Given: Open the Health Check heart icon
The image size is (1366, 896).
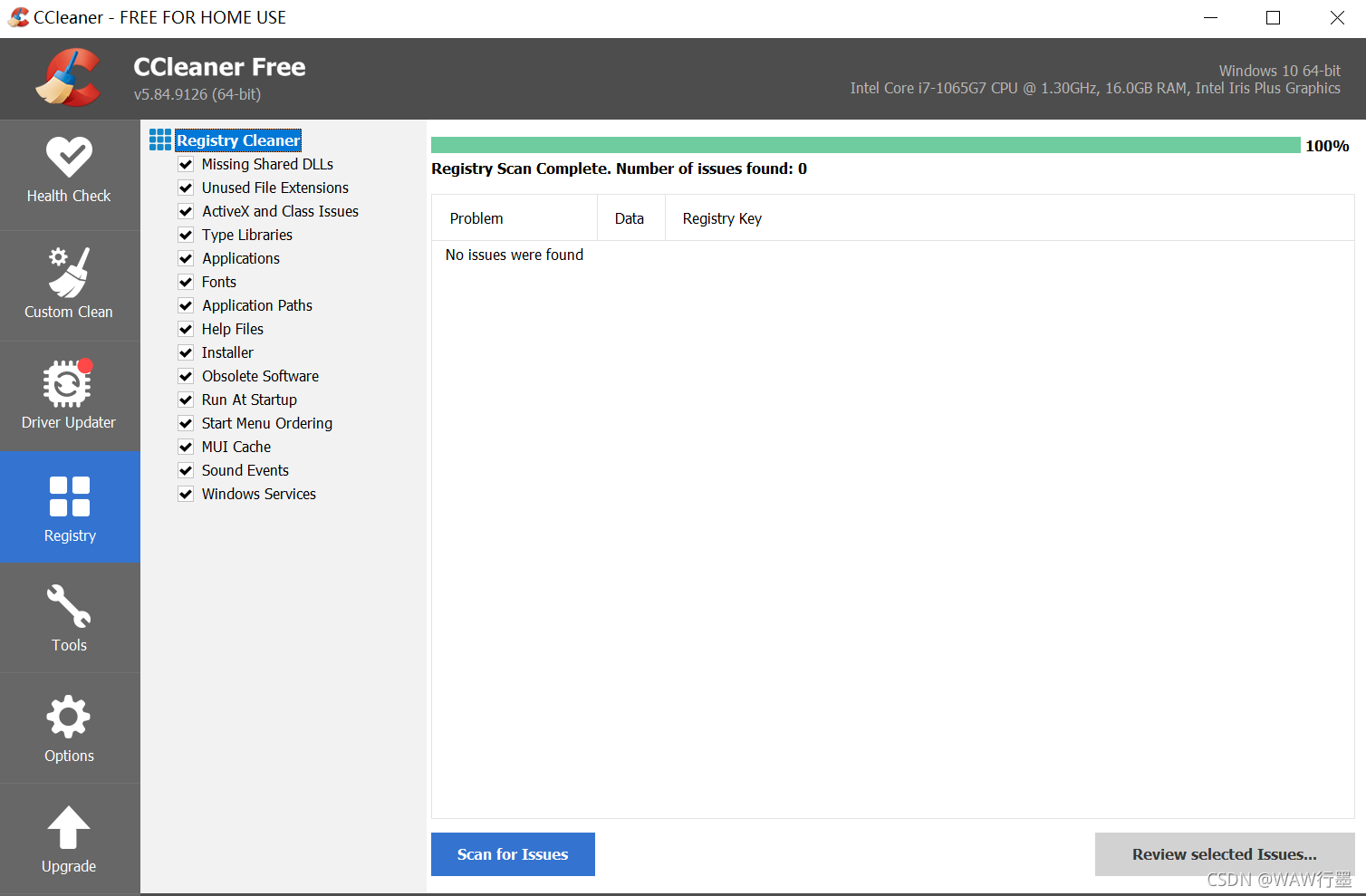Looking at the screenshot, I should click(70, 157).
